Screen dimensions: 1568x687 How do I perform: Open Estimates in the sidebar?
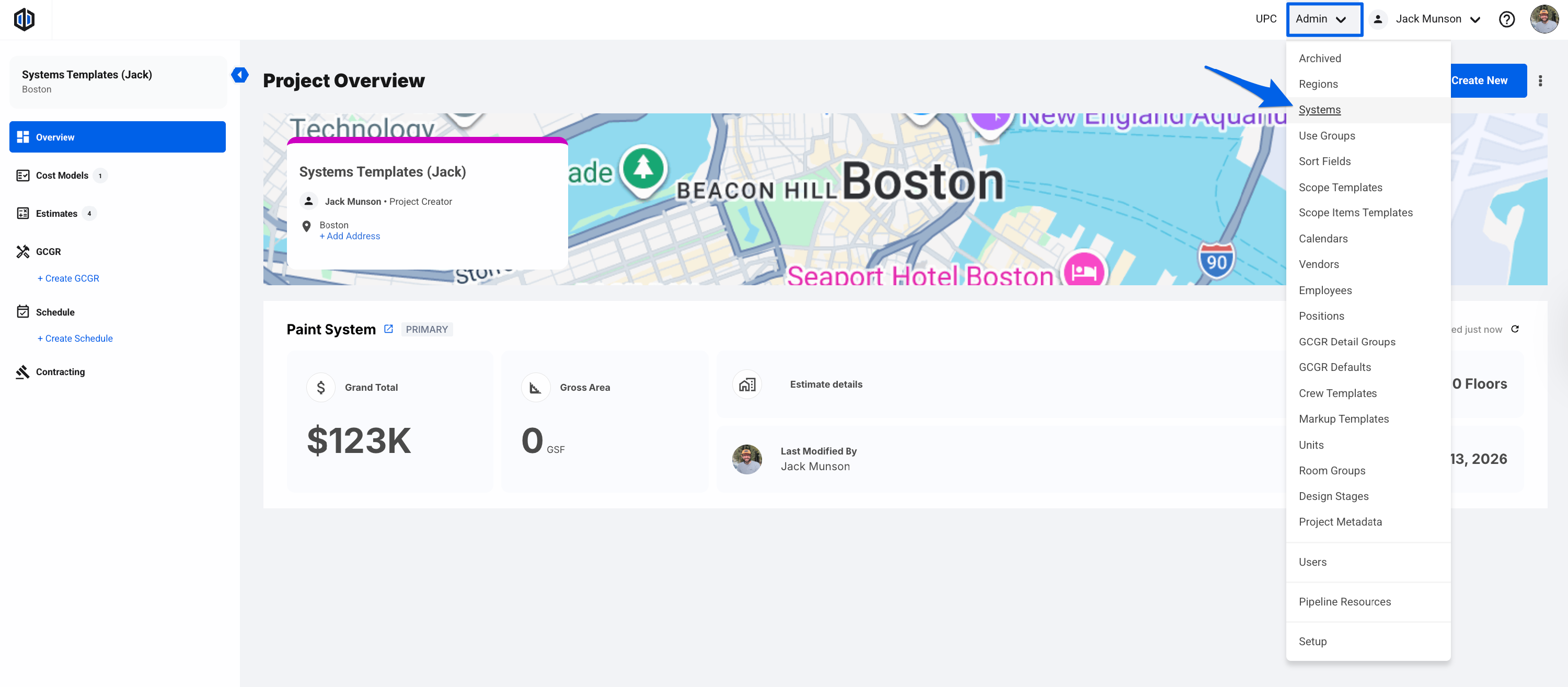pyautogui.click(x=56, y=214)
